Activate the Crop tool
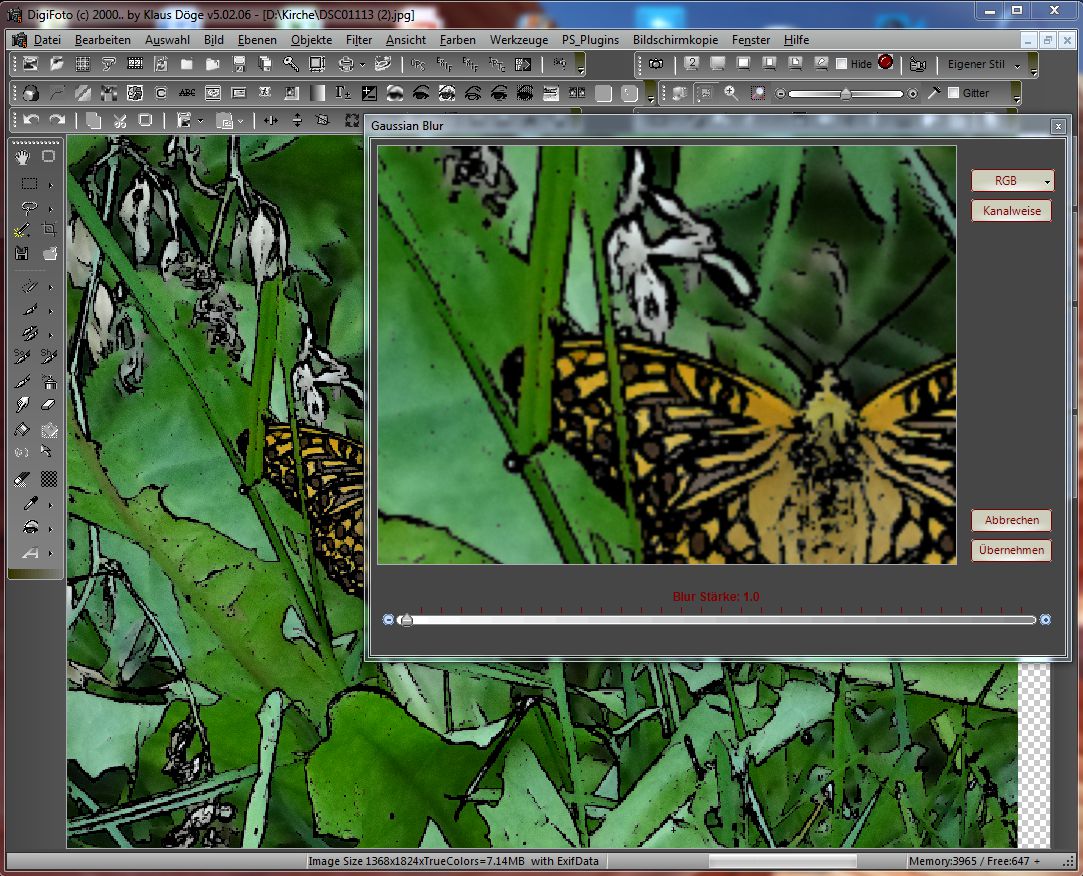This screenshot has width=1083, height=876. (48, 230)
